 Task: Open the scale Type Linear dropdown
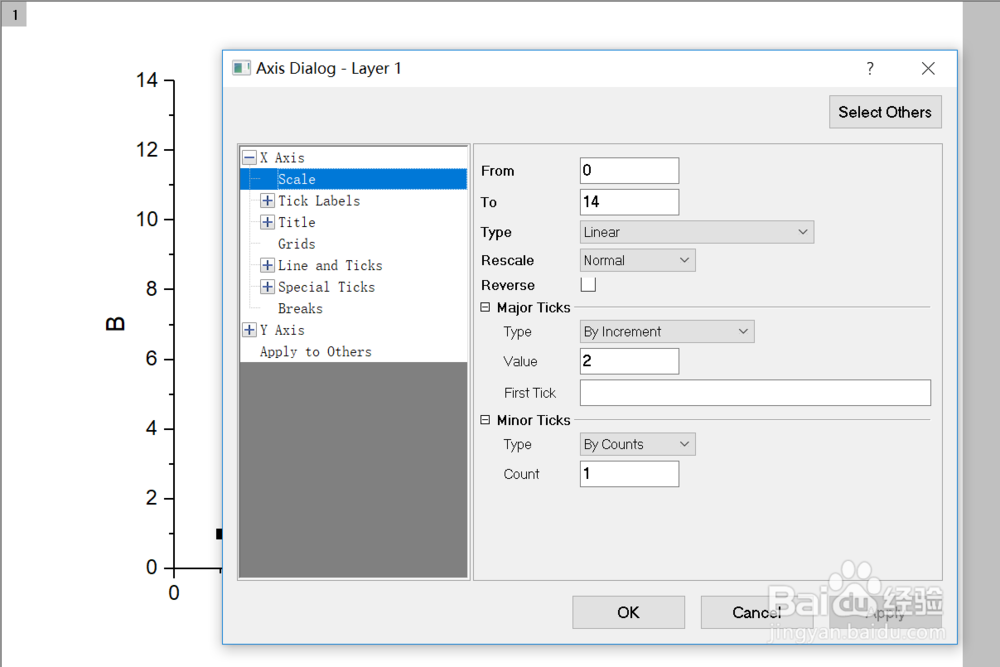coord(696,232)
